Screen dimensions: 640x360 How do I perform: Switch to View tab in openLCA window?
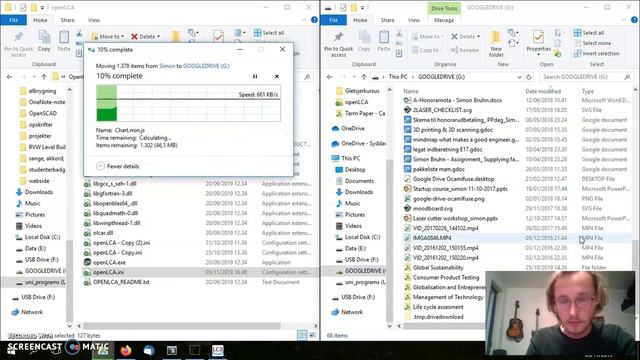[93, 20]
